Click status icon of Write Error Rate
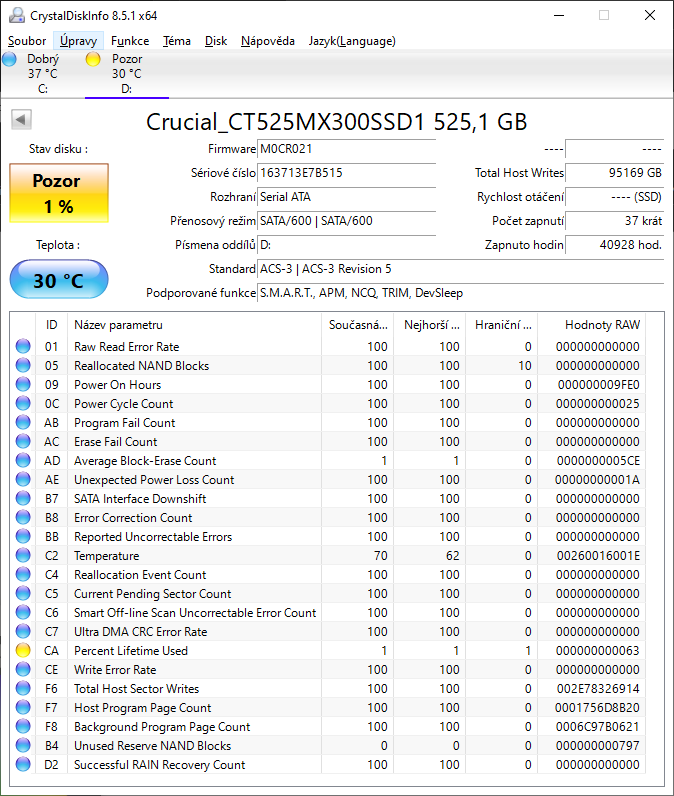Viewport: 674px width, 796px height. (x=23, y=669)
